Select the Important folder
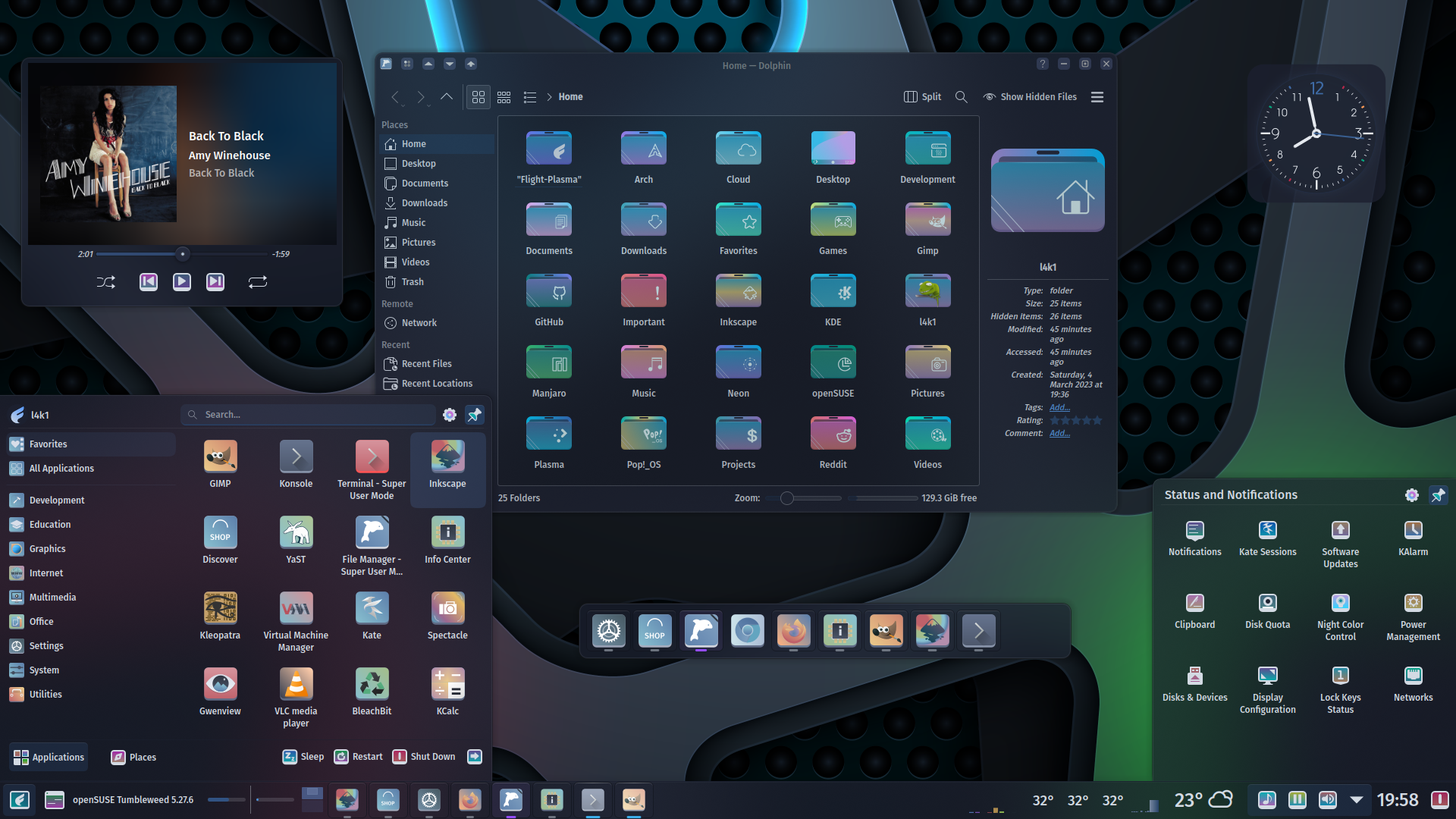 pos(644,300)
